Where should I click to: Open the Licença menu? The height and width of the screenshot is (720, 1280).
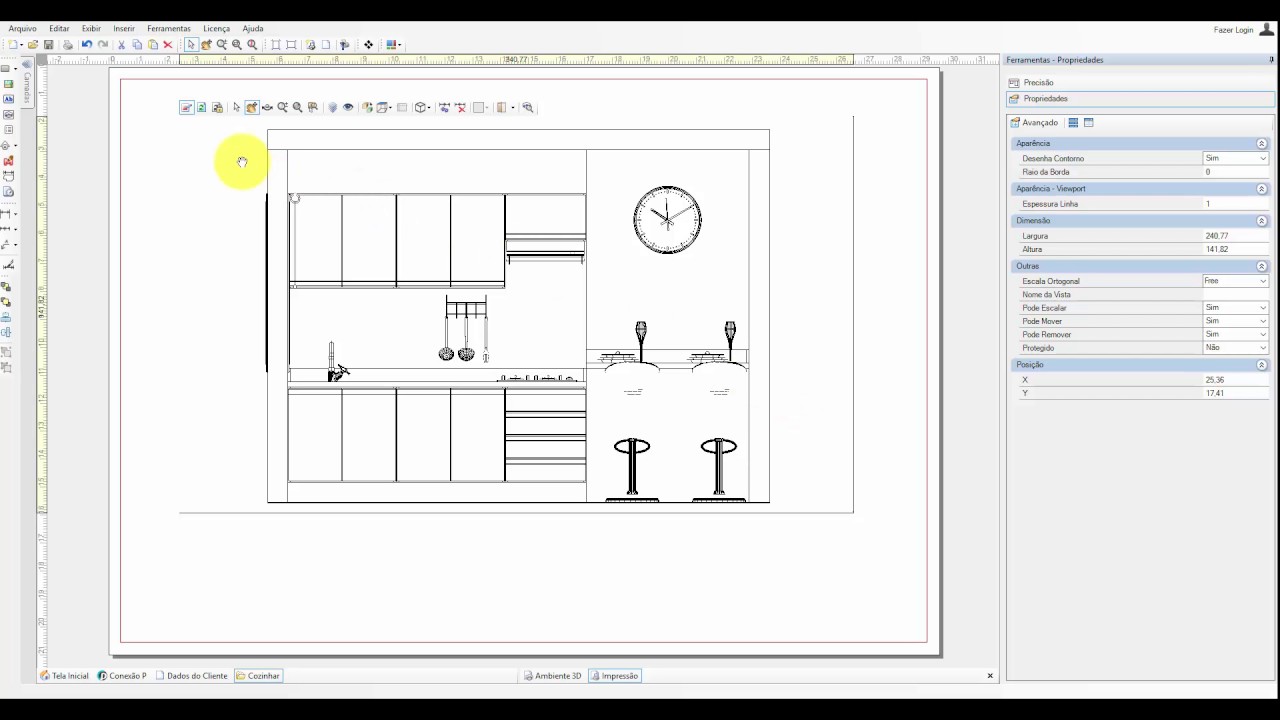tap(216, 29)
